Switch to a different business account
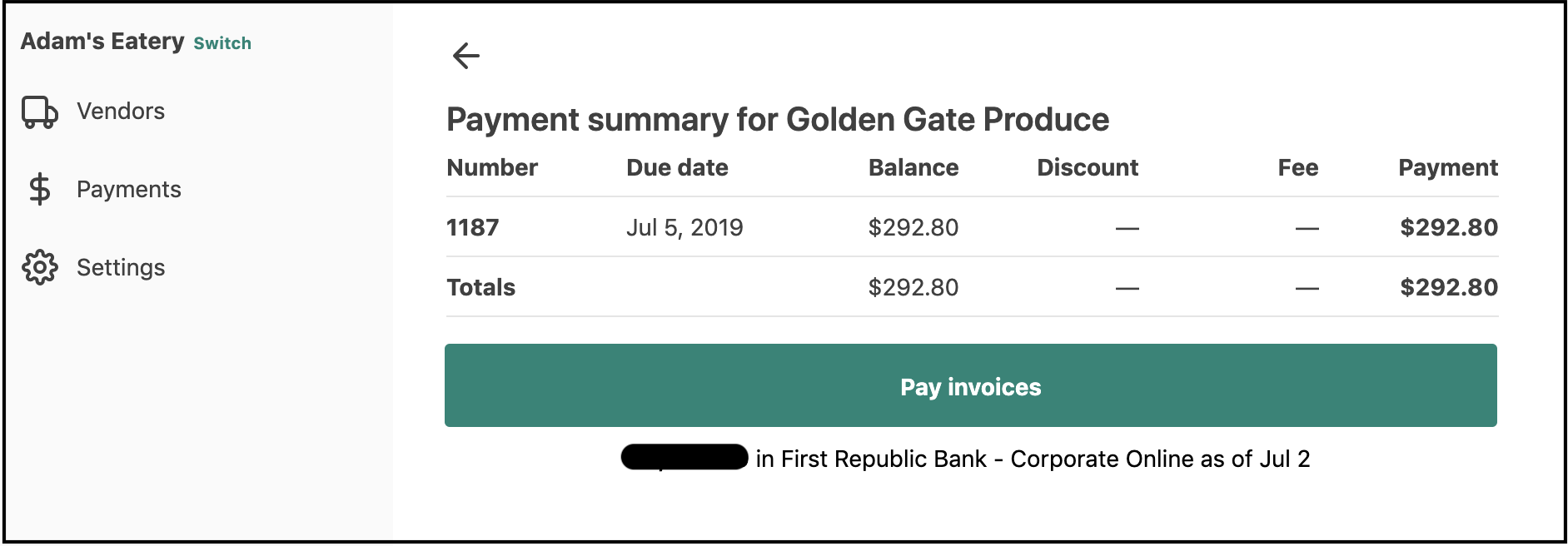The height and width of the screenshot is (546, 1568). (222, 43)
